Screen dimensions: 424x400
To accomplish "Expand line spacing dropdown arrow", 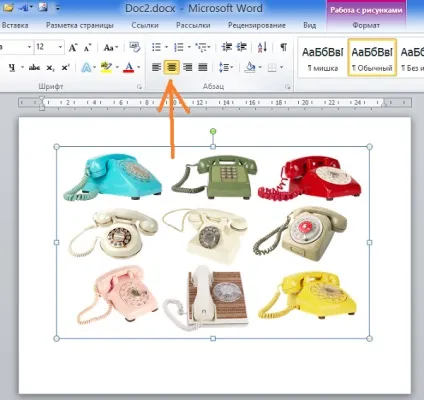I will [232, 68].
